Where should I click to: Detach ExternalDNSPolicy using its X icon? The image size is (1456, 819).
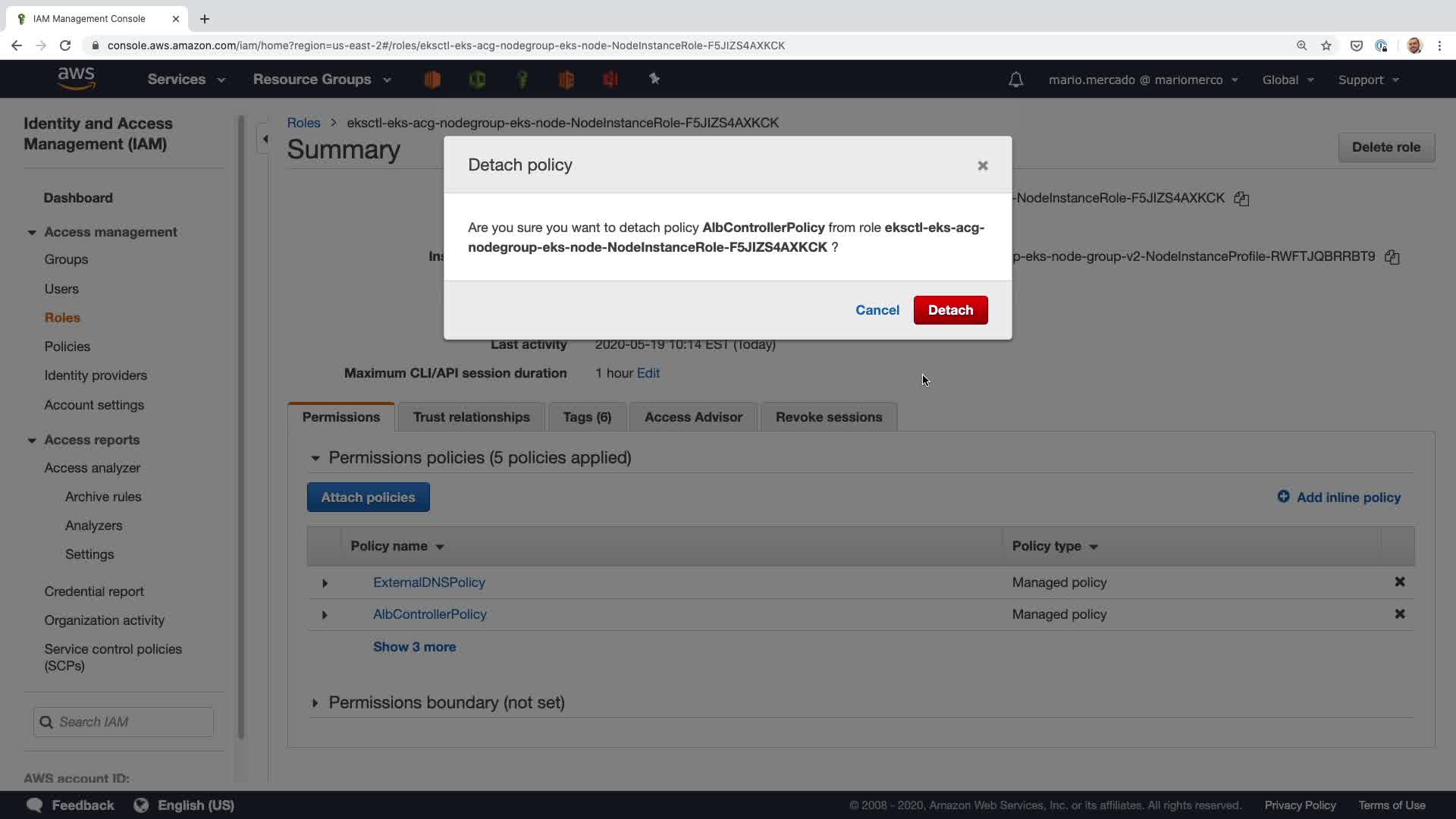coord(1399,582)
